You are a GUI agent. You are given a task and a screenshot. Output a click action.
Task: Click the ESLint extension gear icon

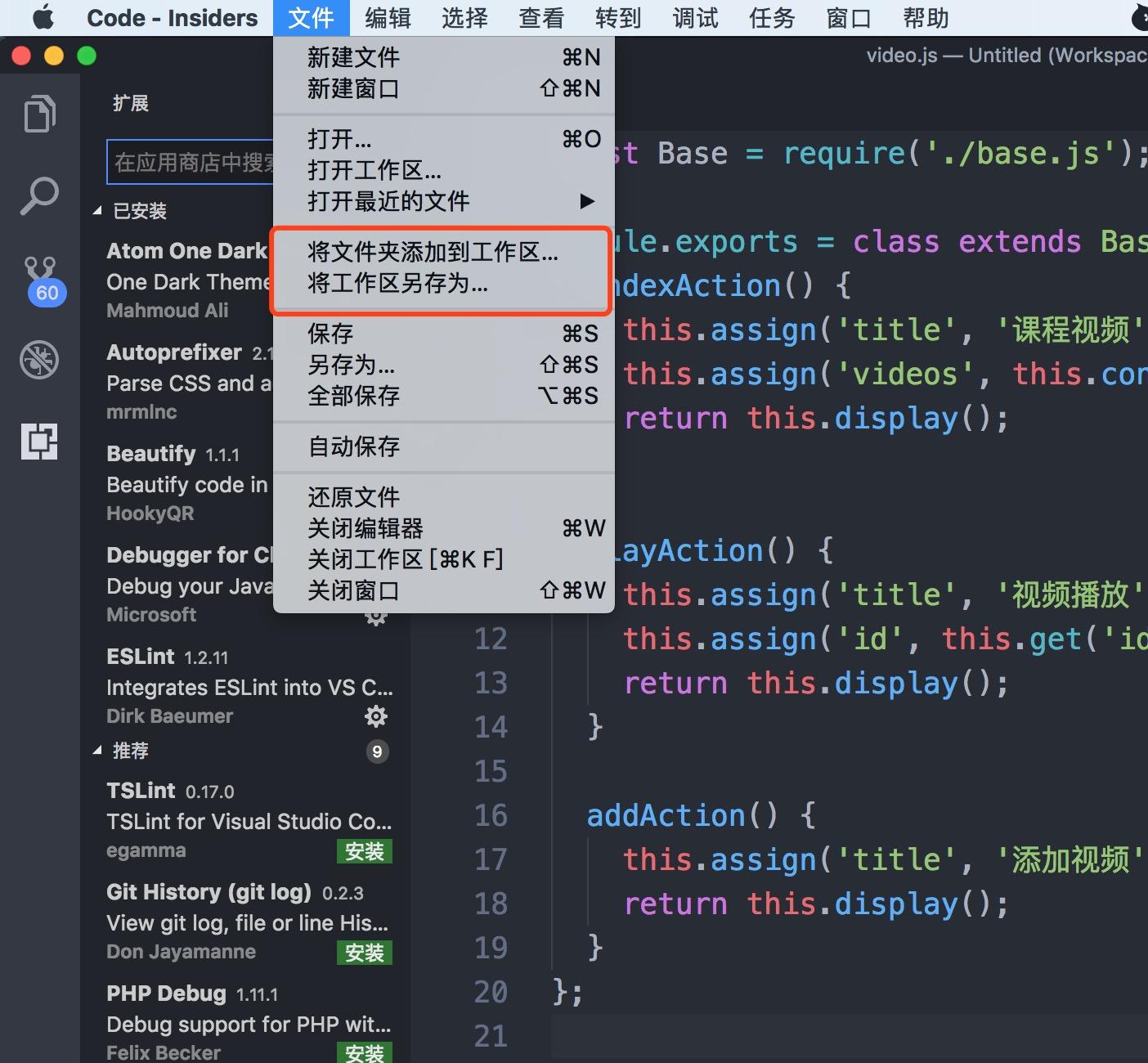coord(376,717)
